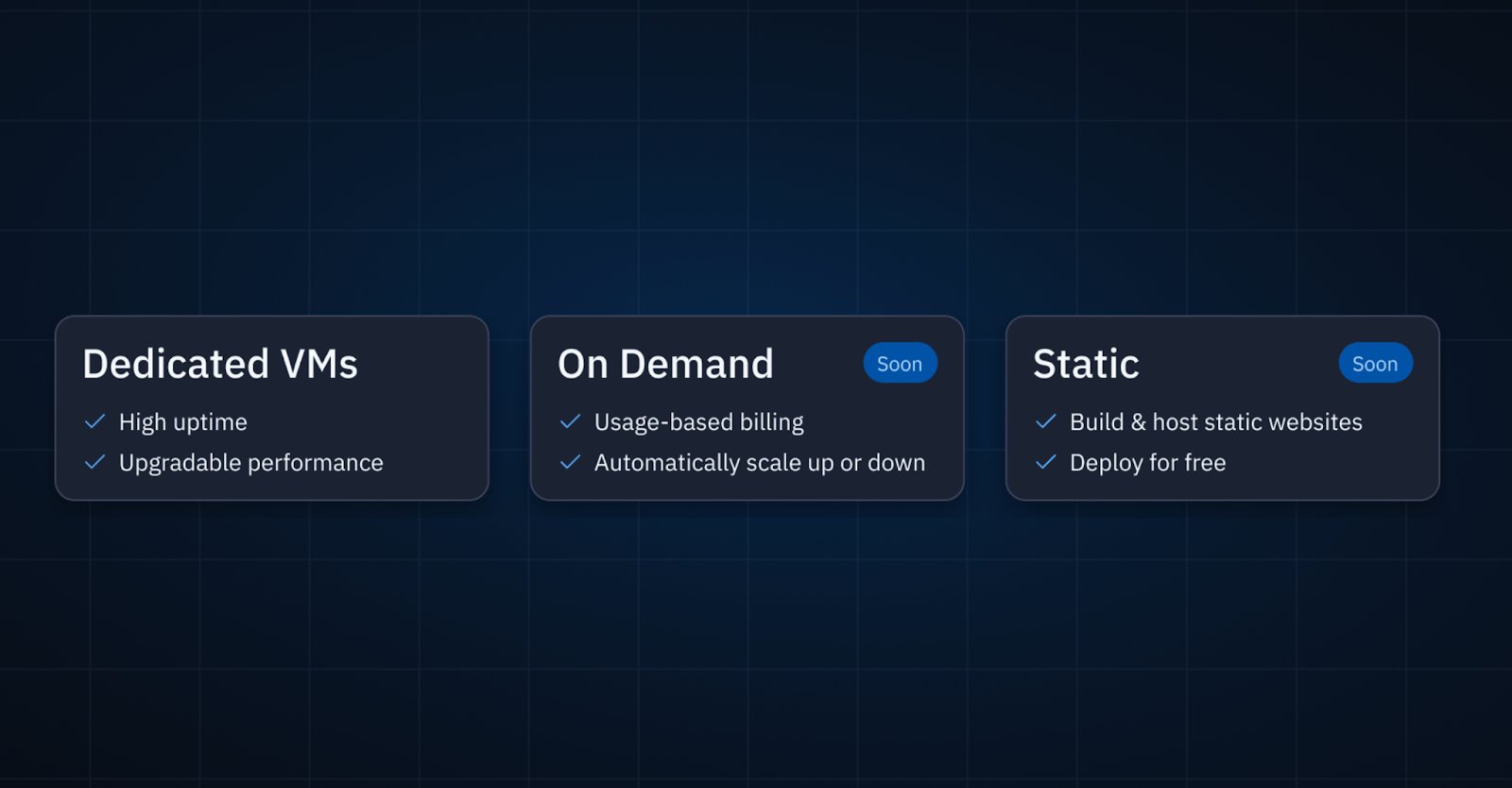
Task: Click the checkmark beside Automatically scale up or down
Action: tap(570, 462)
